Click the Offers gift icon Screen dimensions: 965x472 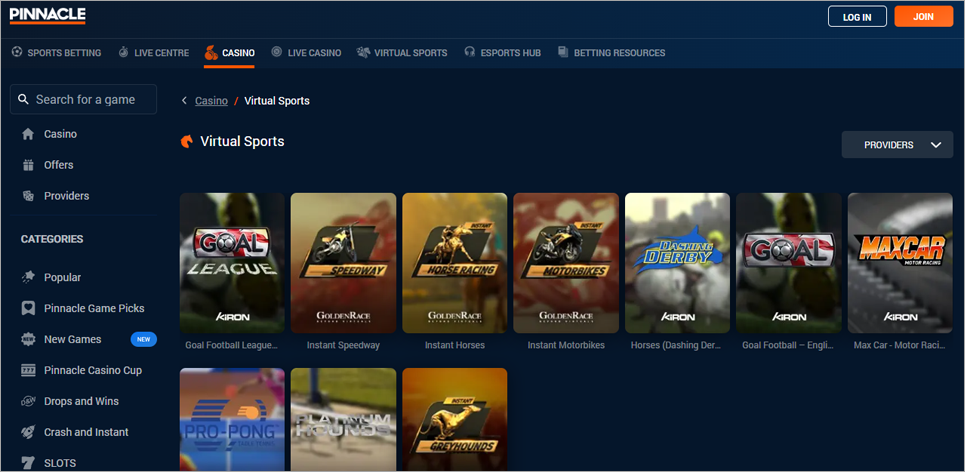point(28,165)
